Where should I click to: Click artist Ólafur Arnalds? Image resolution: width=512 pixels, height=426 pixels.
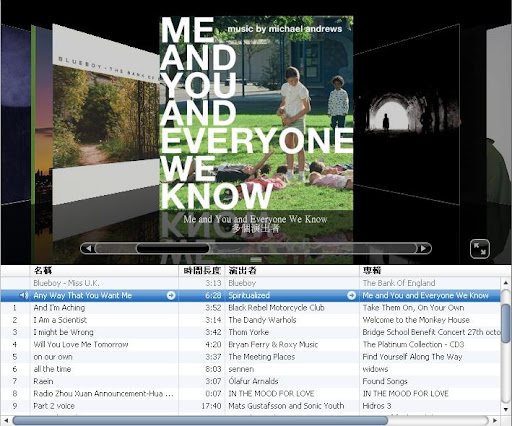(x=253, y=381)
